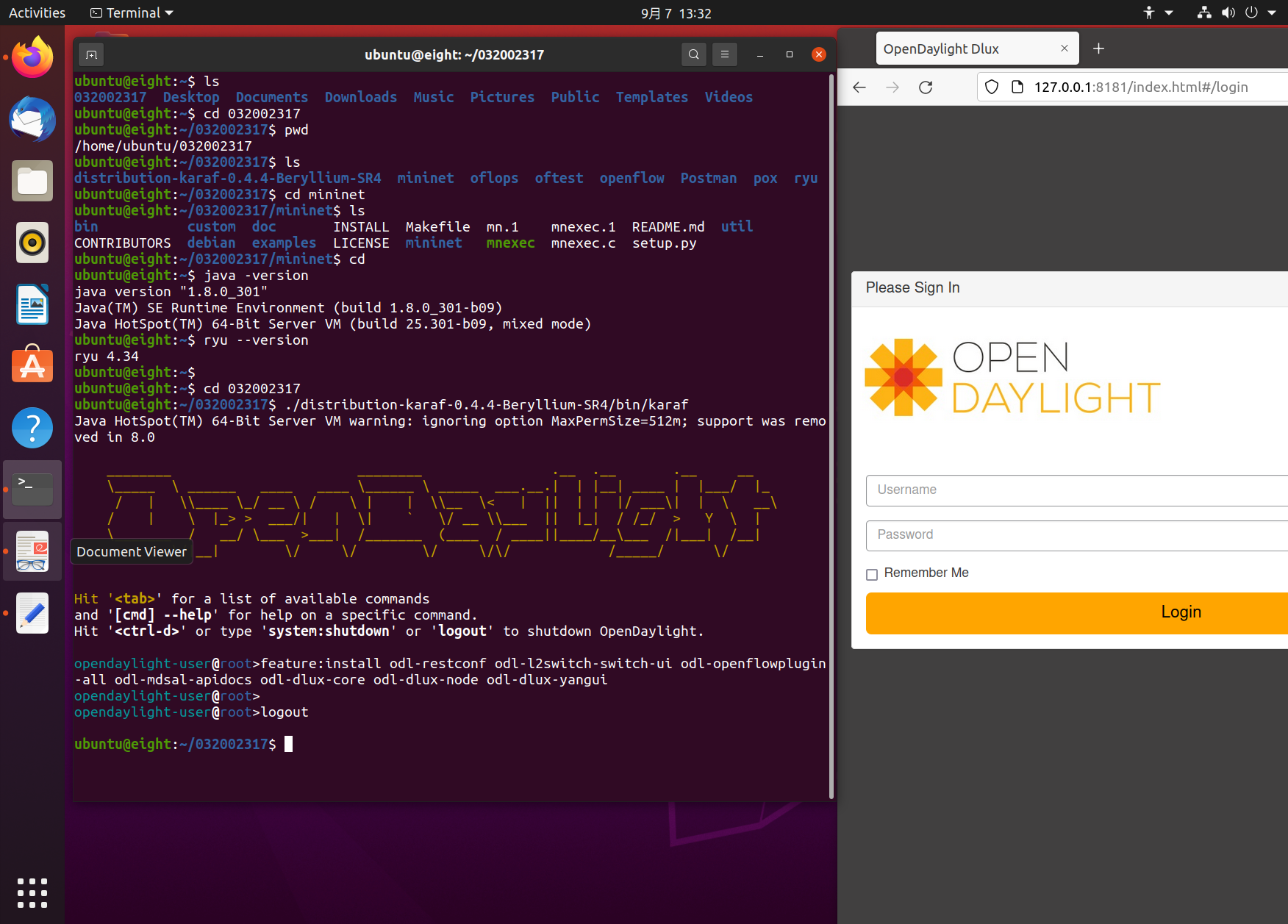Toggle the Remember Me checkbox

[872, 574]
